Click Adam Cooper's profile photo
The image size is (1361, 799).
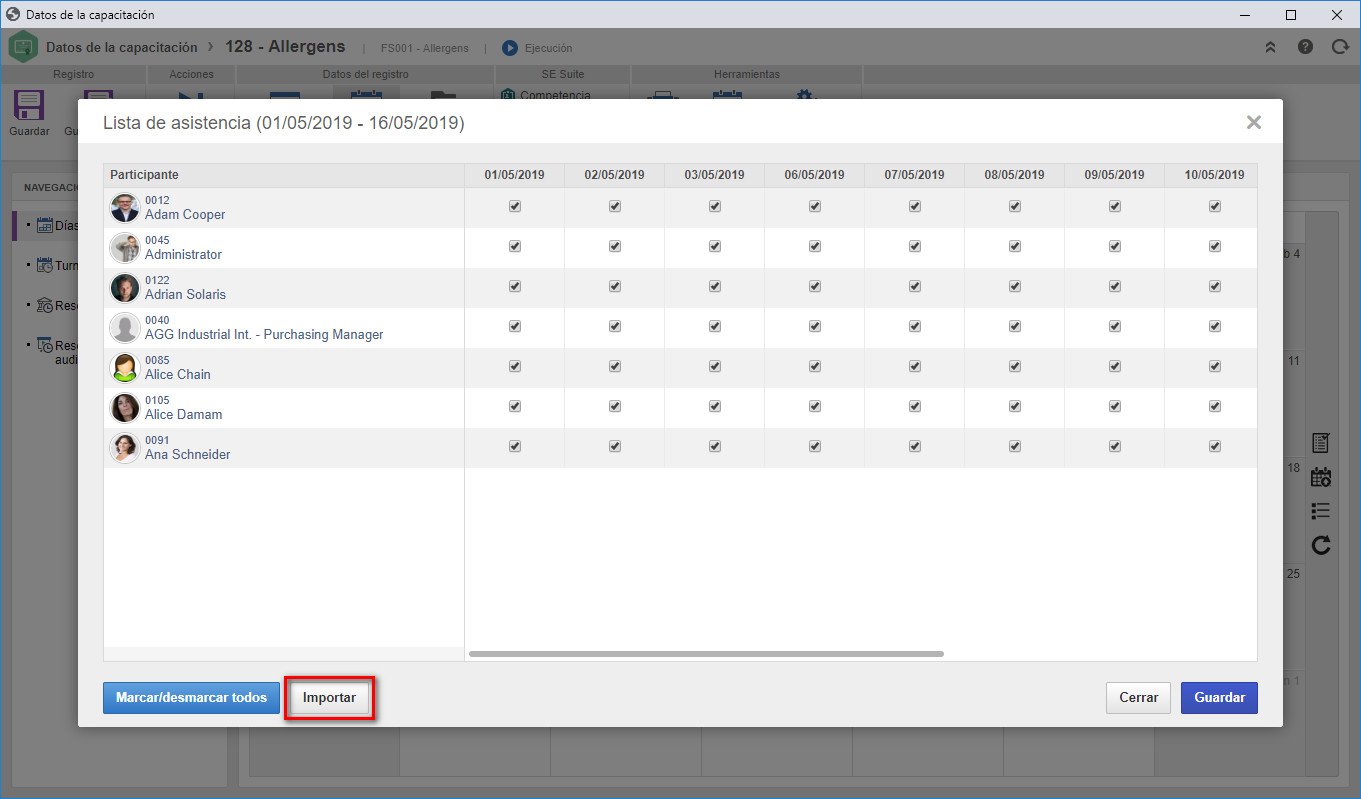tap(124, 208)
